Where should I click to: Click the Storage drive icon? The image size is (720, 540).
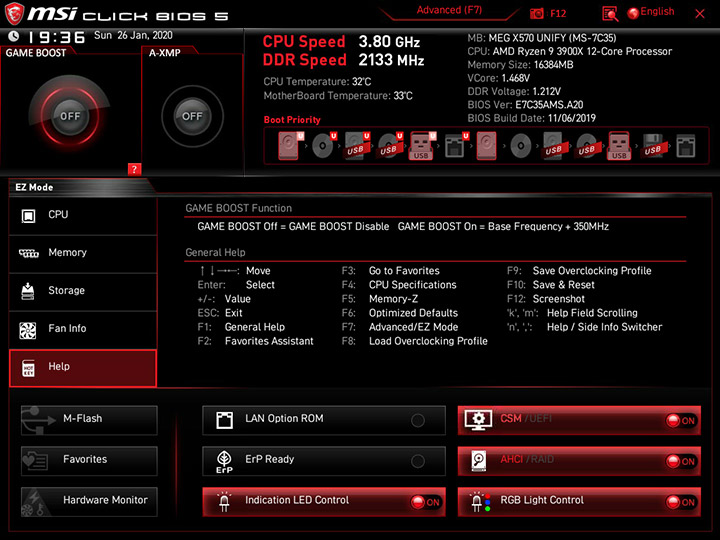[x=28, y=291]
